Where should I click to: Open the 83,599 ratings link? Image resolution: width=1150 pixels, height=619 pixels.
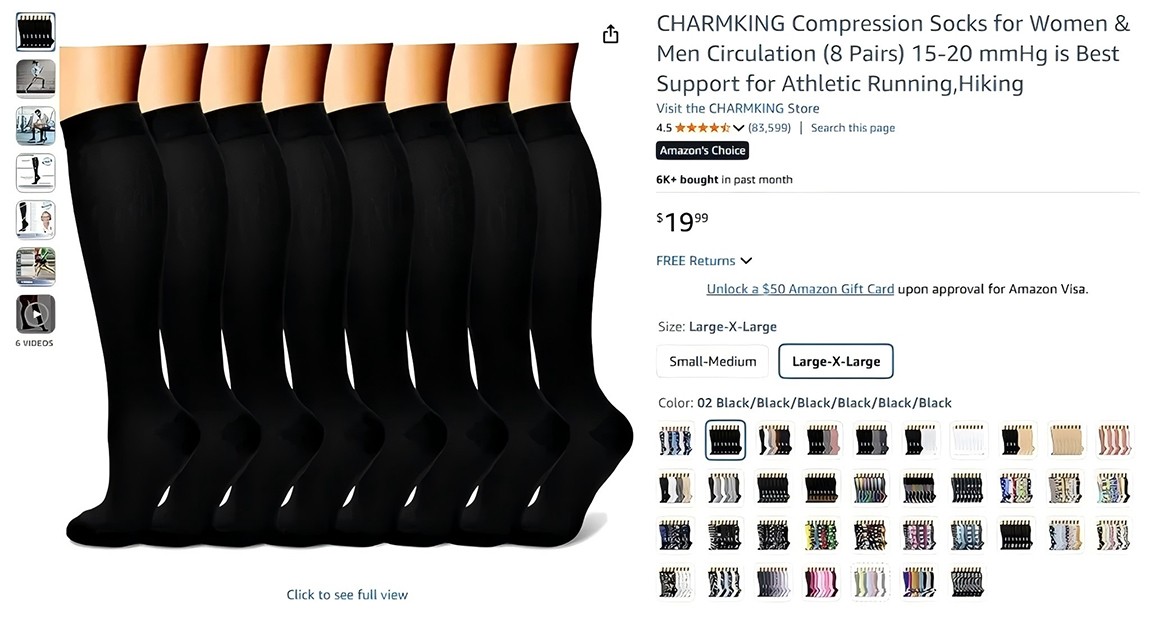pos(769,128)
